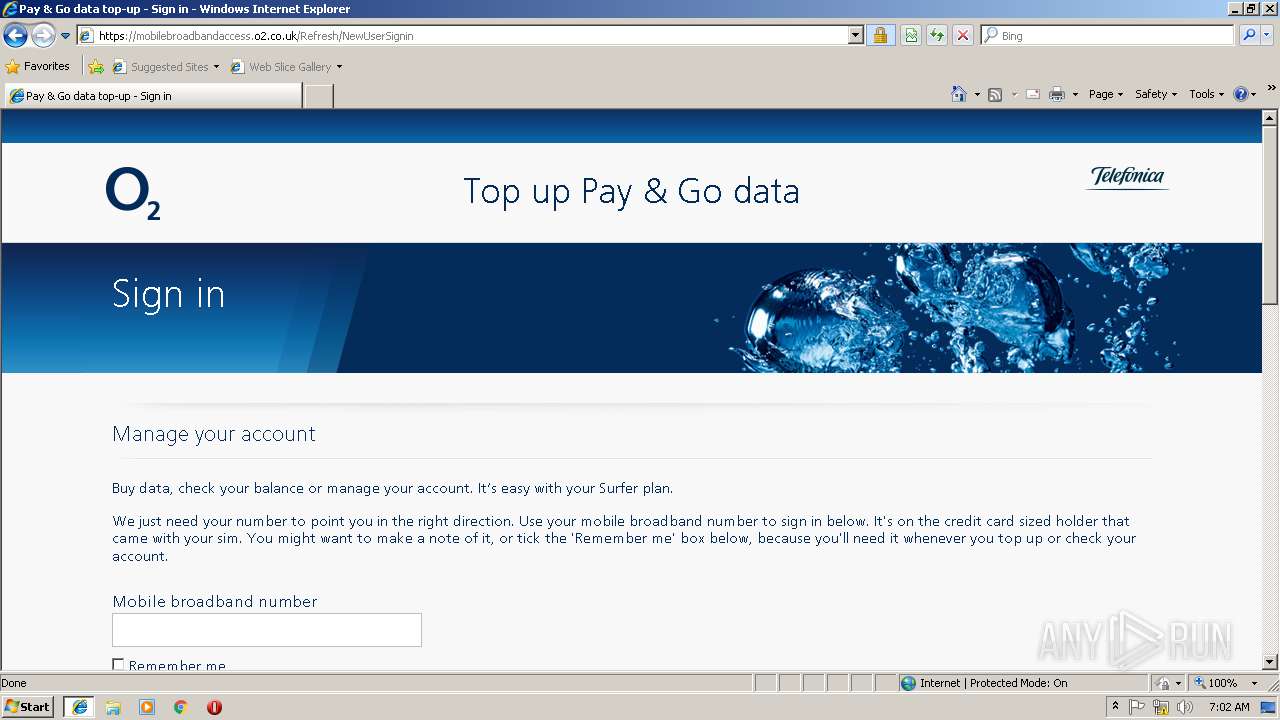1280x720 pixels.
Task: Click the browser Back arrow button
Action: [15, 36]
